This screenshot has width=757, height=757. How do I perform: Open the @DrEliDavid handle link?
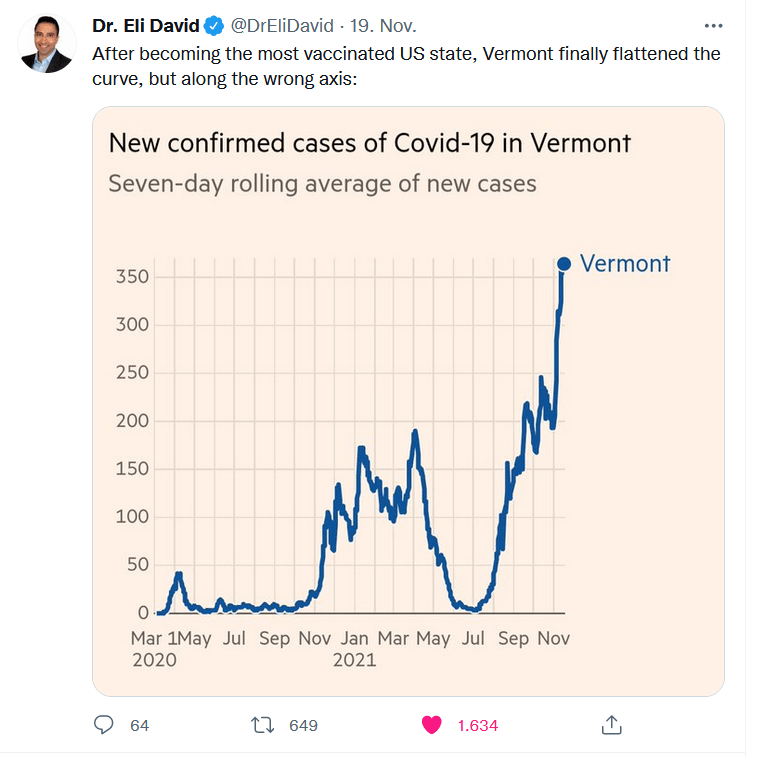point(283,26)
